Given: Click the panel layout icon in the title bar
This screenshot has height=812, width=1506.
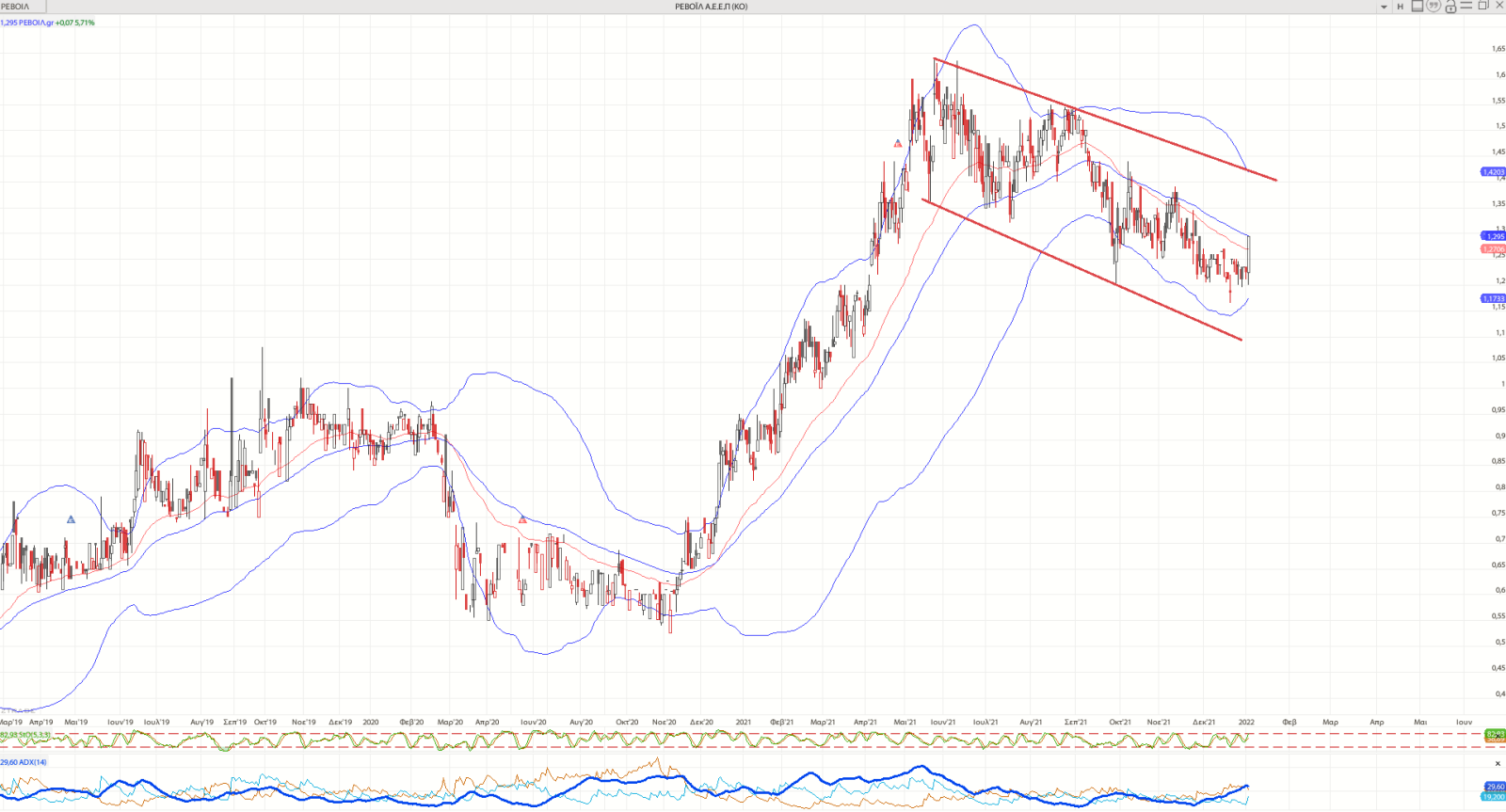Looking at the screenshot, I should coord(1418,7).
